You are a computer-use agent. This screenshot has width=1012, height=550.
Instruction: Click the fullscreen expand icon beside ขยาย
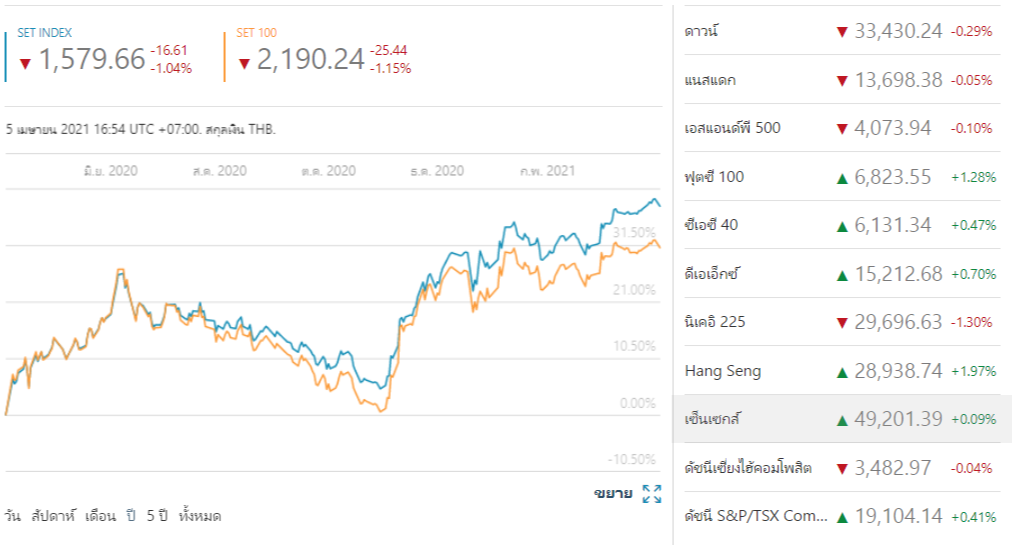[x=652, y=493]
